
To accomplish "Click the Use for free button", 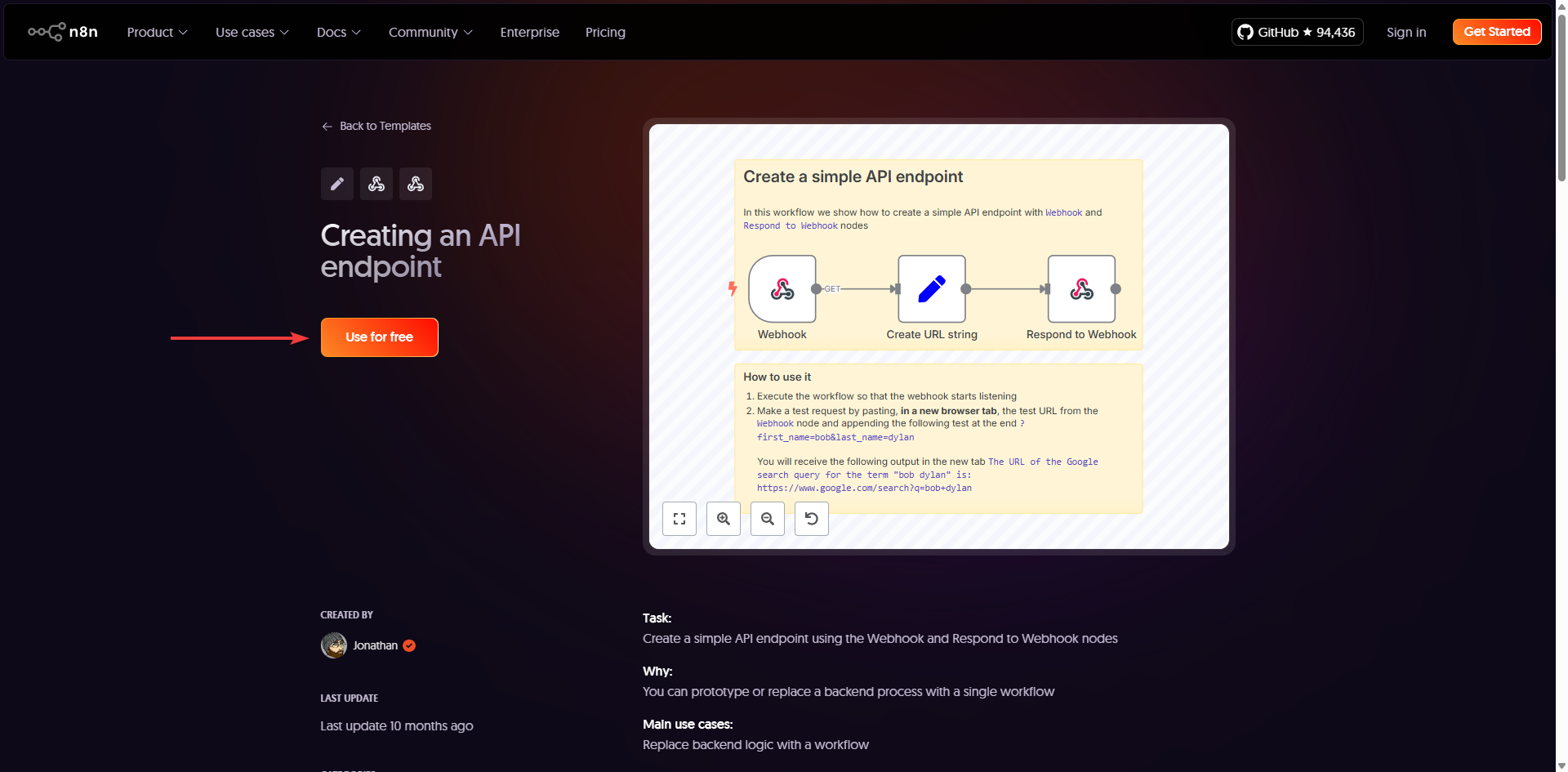I will point(380,337).
